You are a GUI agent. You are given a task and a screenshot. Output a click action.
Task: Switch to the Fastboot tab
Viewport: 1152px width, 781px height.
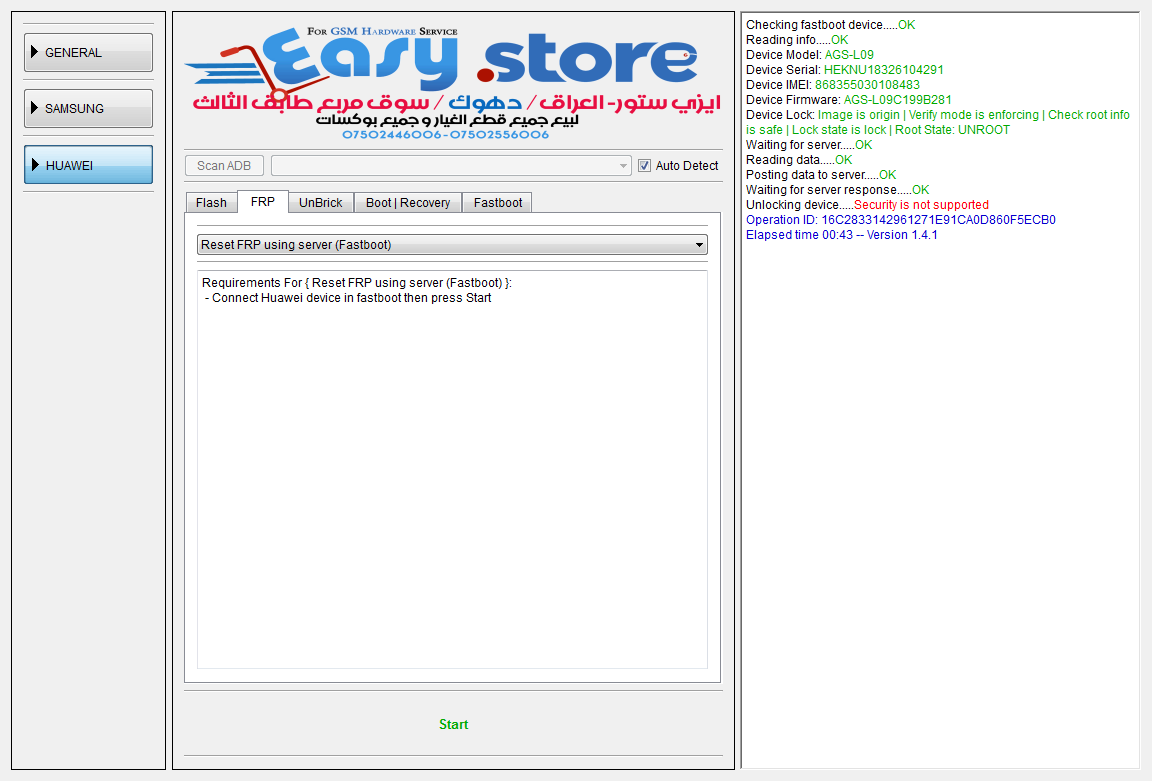point(497,203)
